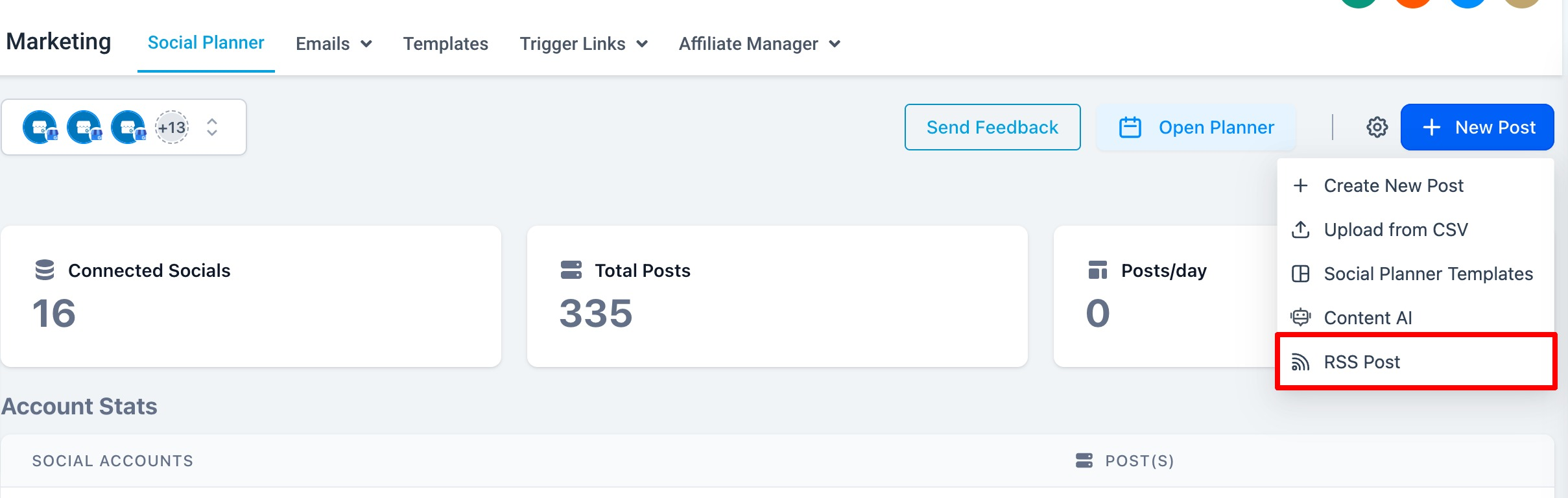
Task: Click the Total Posts server icon
Action: tap(571, 270)
